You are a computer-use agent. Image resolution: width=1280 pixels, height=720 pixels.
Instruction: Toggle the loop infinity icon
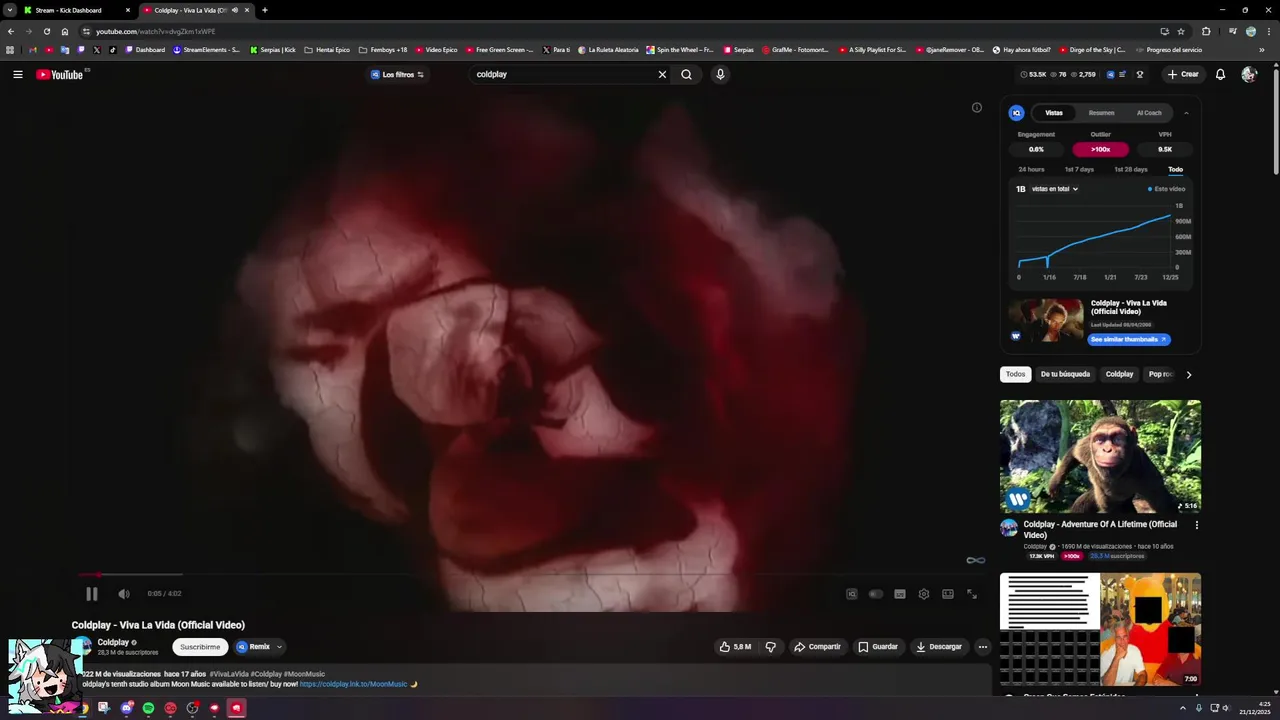pos(976,560)
